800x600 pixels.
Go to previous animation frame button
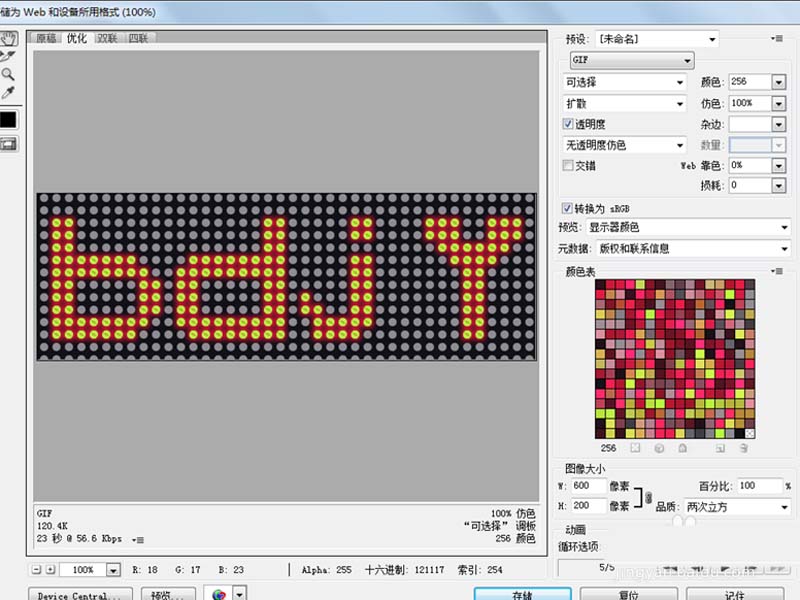(698, 568)
